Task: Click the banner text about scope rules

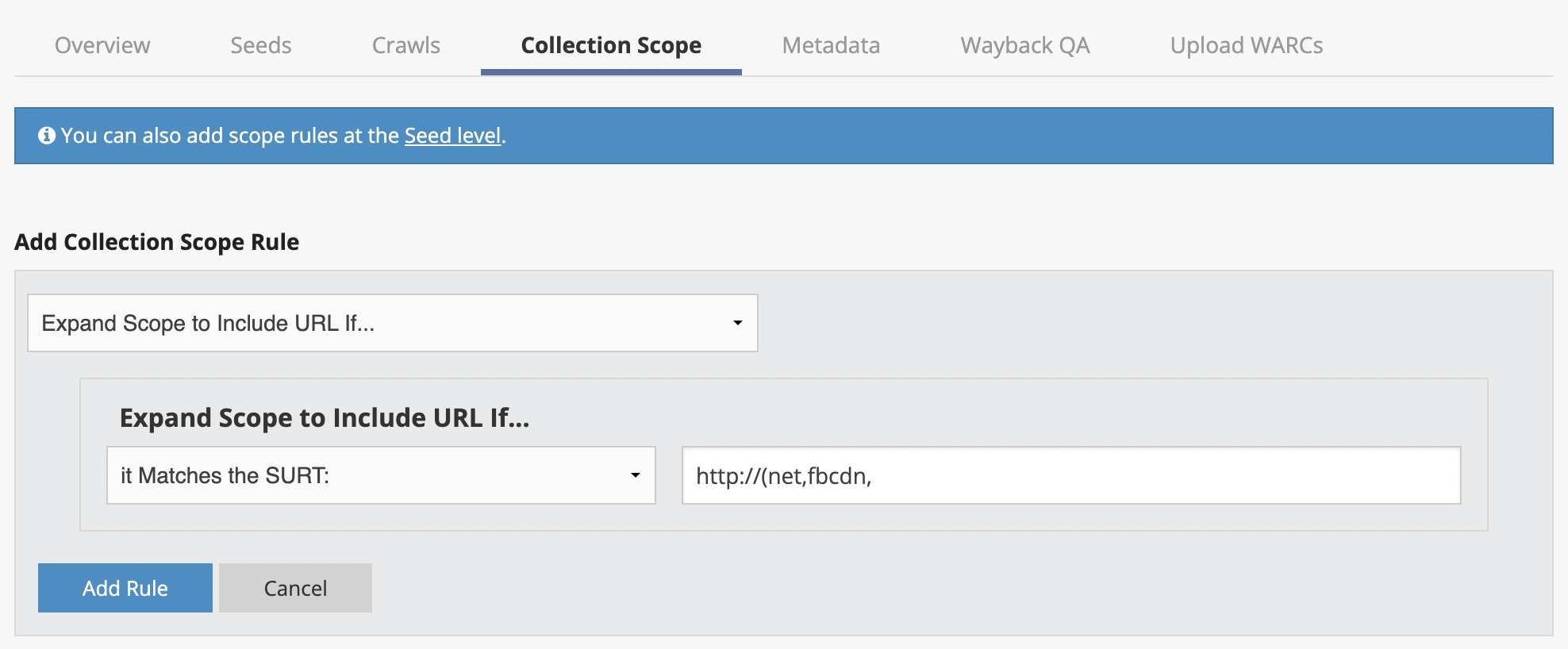Action: click(230, 136)
